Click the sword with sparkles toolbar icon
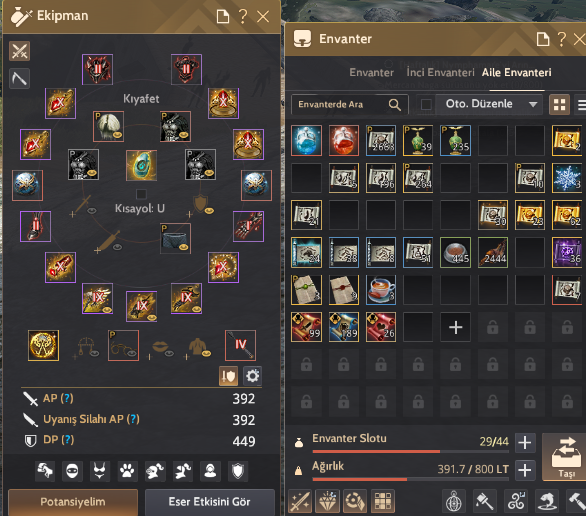 300,501
